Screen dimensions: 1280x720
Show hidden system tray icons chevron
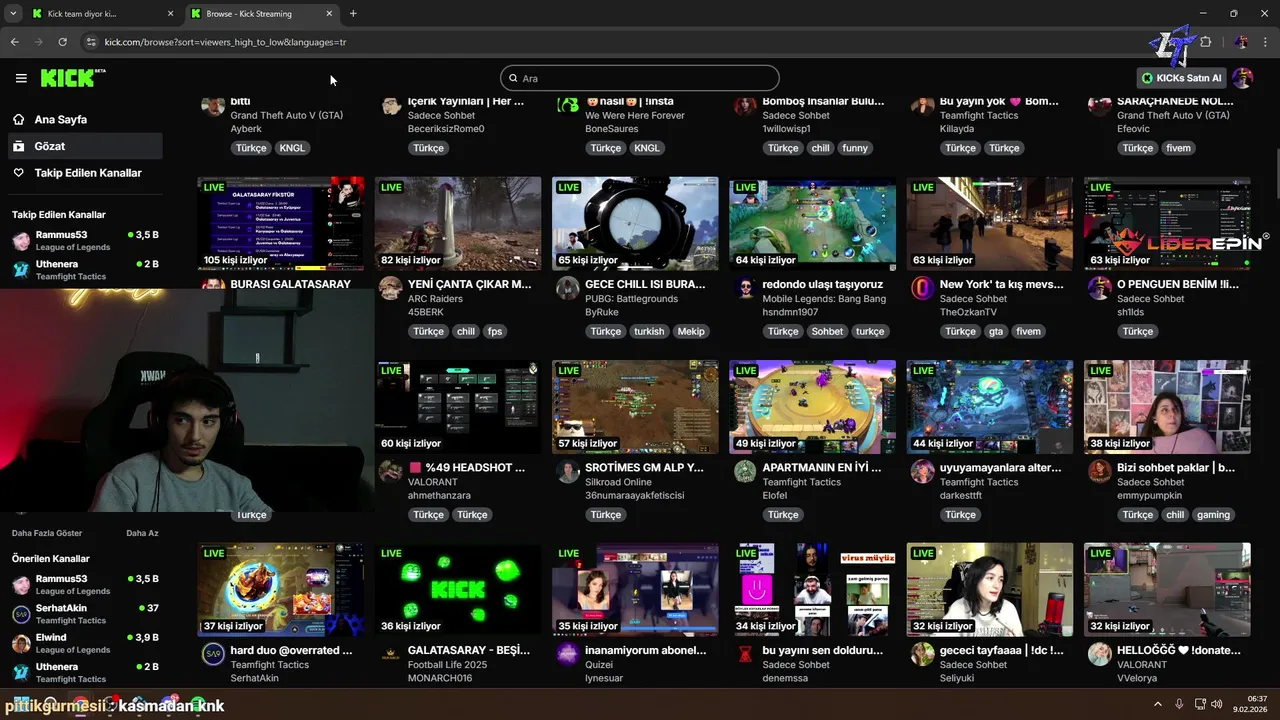[x=1157, y=704]
